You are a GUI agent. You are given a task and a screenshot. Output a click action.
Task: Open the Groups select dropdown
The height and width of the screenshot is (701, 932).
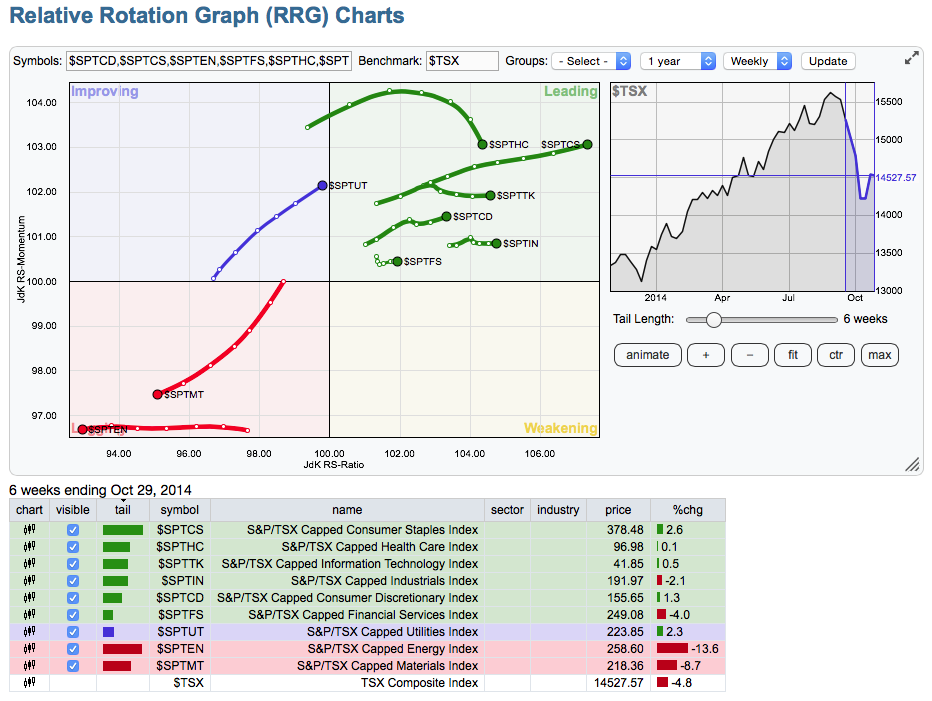[x=592, y=61]
